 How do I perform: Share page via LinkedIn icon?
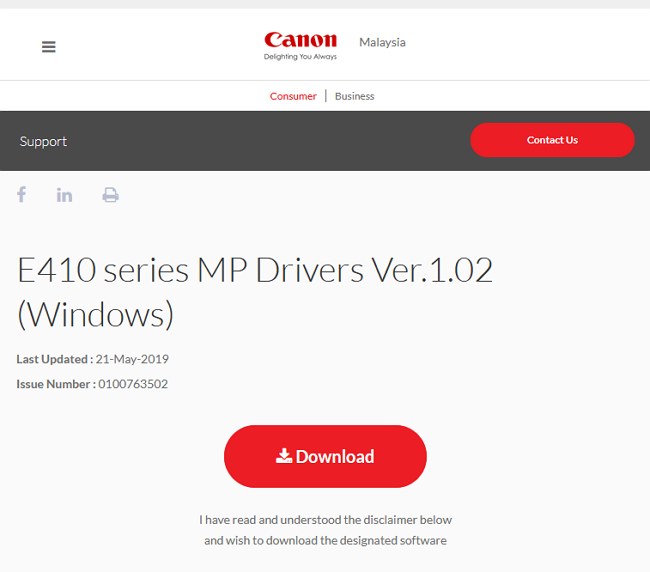point(64,195)
